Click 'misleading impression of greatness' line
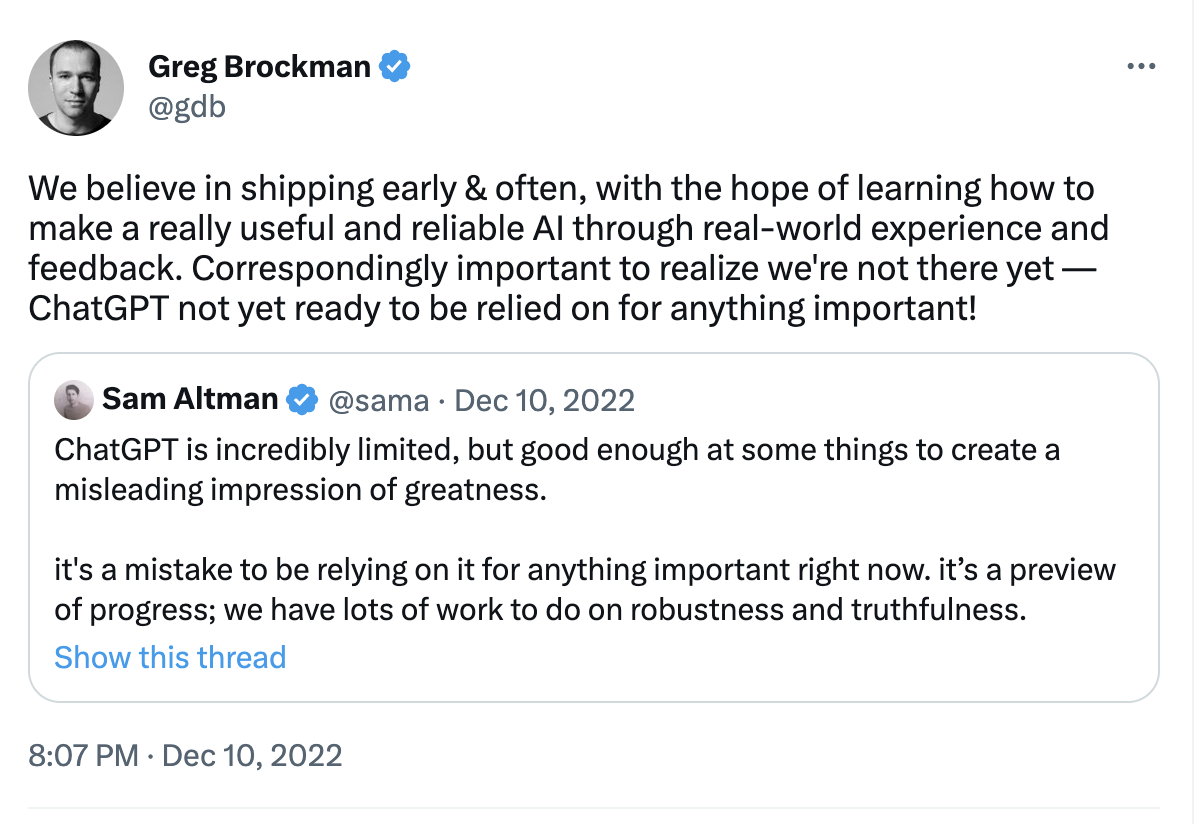The height and width of the screenshot is (824, 1194). point(300,491)
